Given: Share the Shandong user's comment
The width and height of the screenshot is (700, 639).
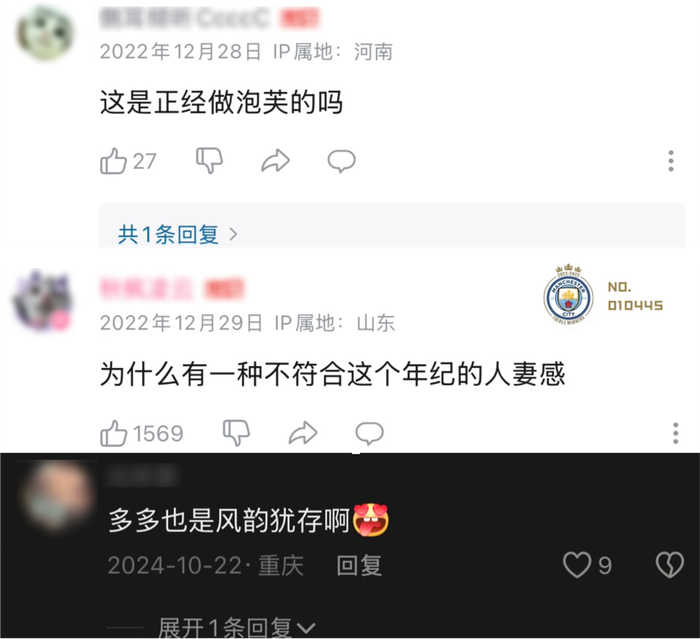Looking at the screenshot, I should 303,433.
